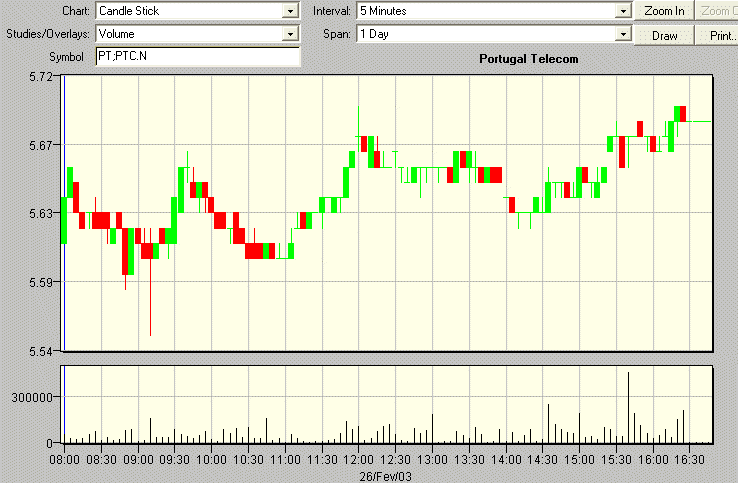Click the blue cursor line at 08:00
738x483 pixels.
(x=64, y=213)
